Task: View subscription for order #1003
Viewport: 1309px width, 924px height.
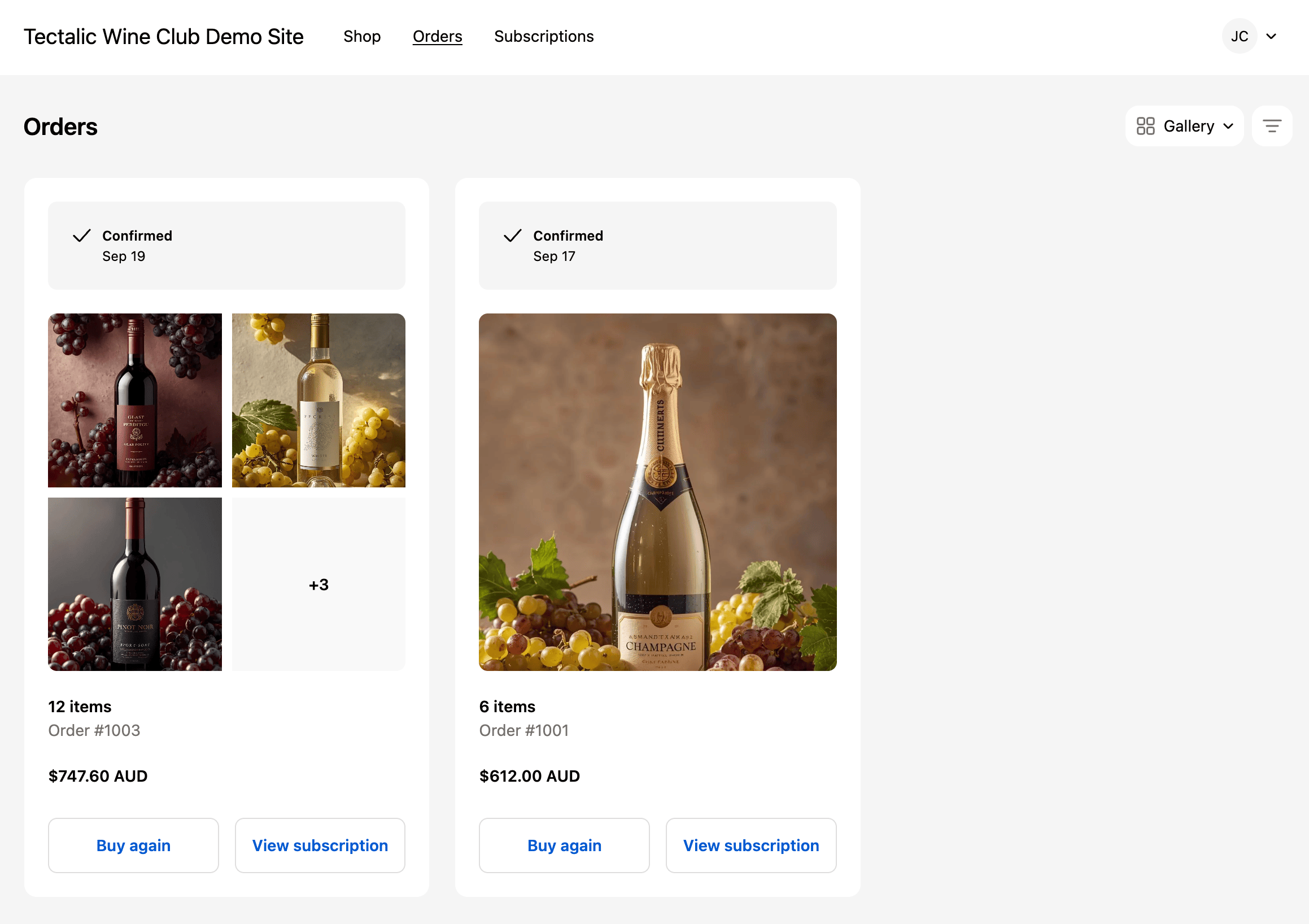Action: [320, 845]
